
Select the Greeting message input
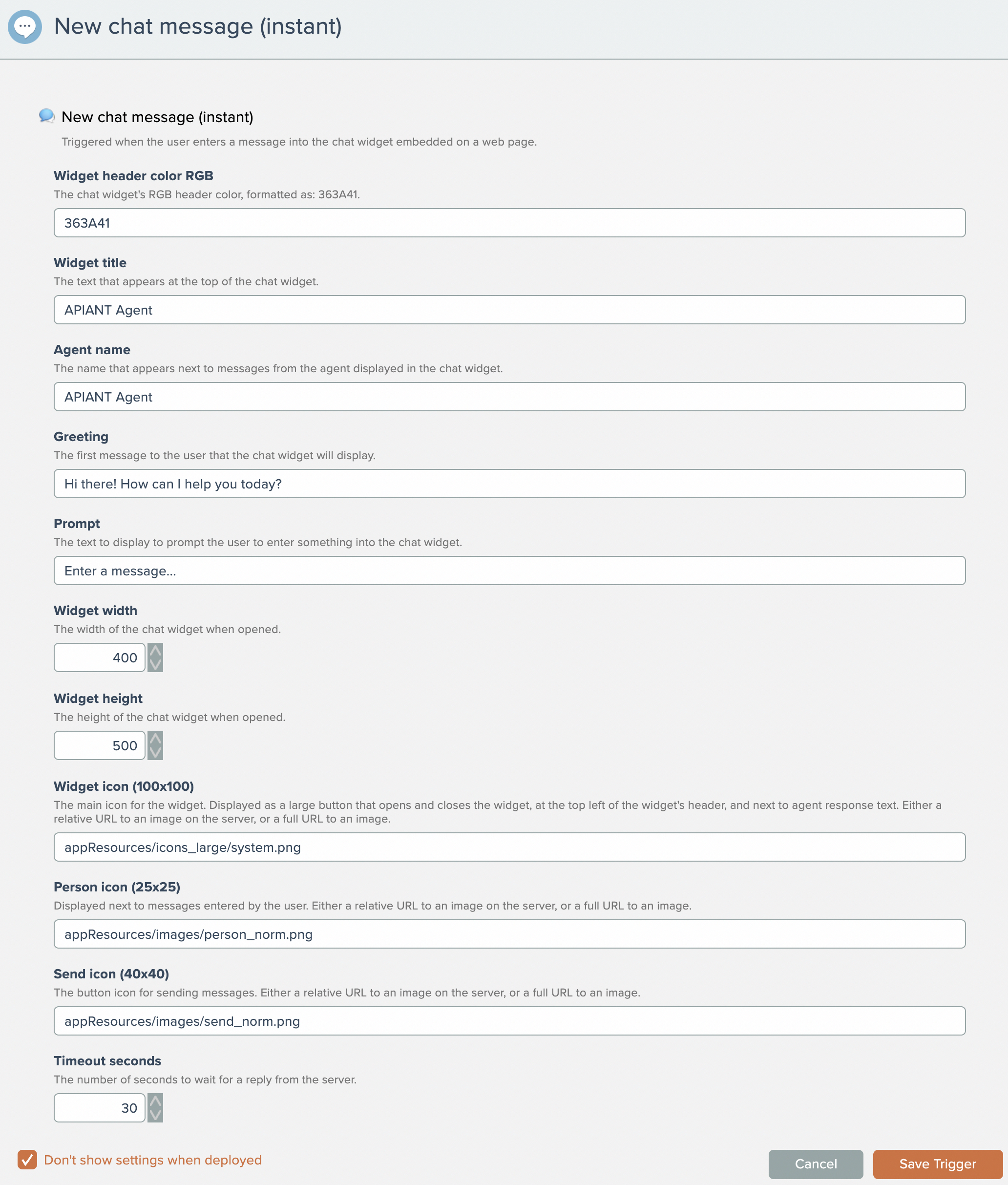pos(509,484)
